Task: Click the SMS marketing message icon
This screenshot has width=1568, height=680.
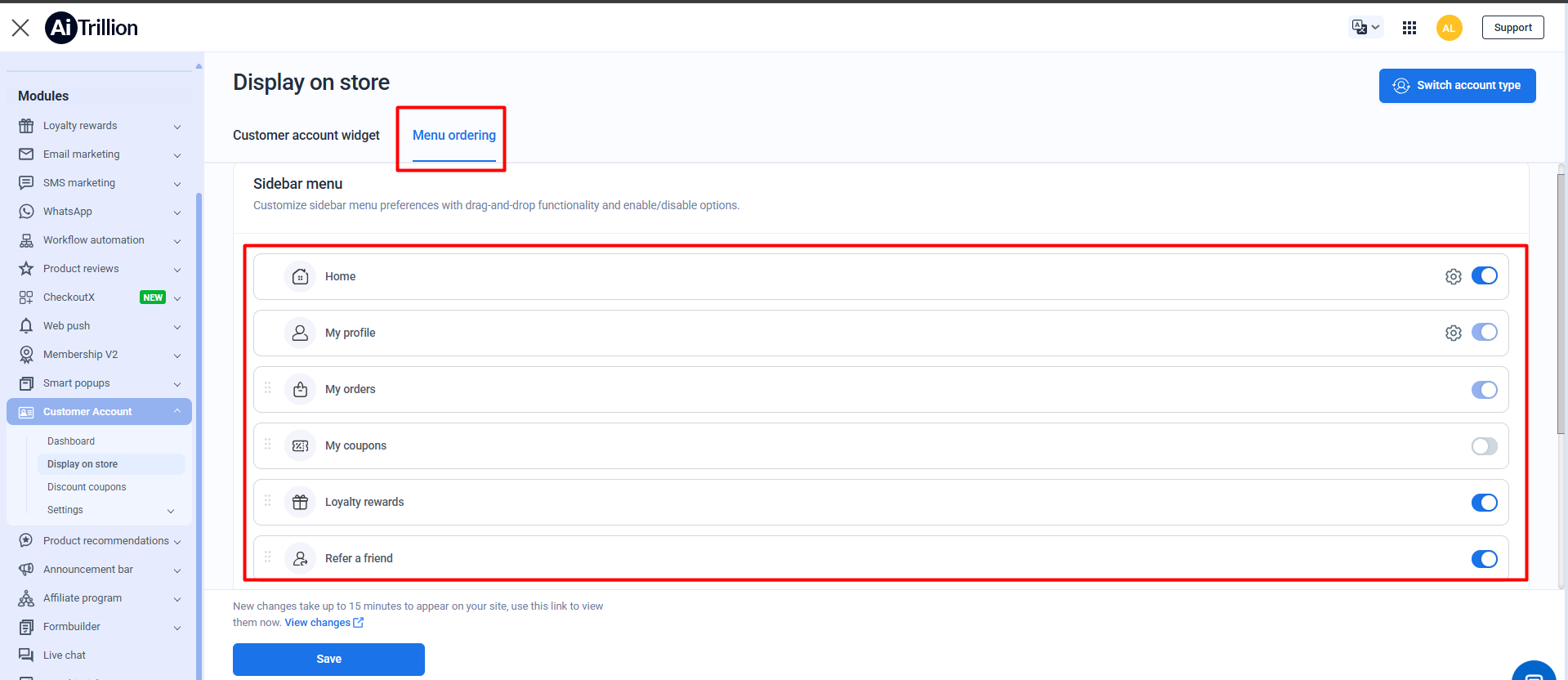Action: pos(26,183)
